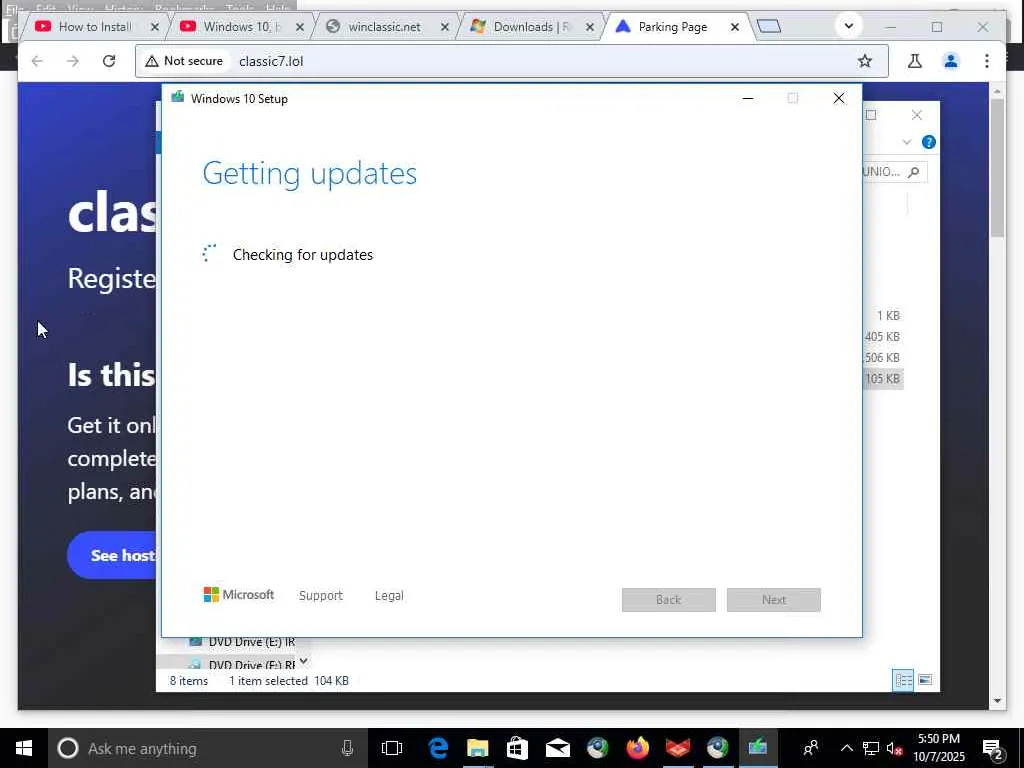The image size is (1024, 768).
Task: Switch File Explorer to details view
Action: (903, 680)
